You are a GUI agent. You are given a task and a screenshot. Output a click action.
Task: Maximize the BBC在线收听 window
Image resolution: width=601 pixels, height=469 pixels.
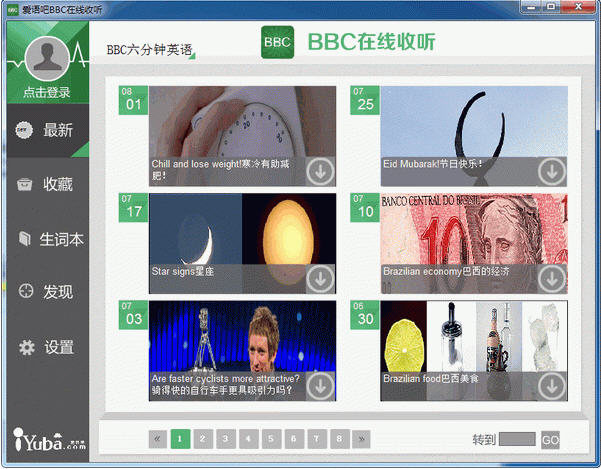pyautogui.click(x=552, y=7)
